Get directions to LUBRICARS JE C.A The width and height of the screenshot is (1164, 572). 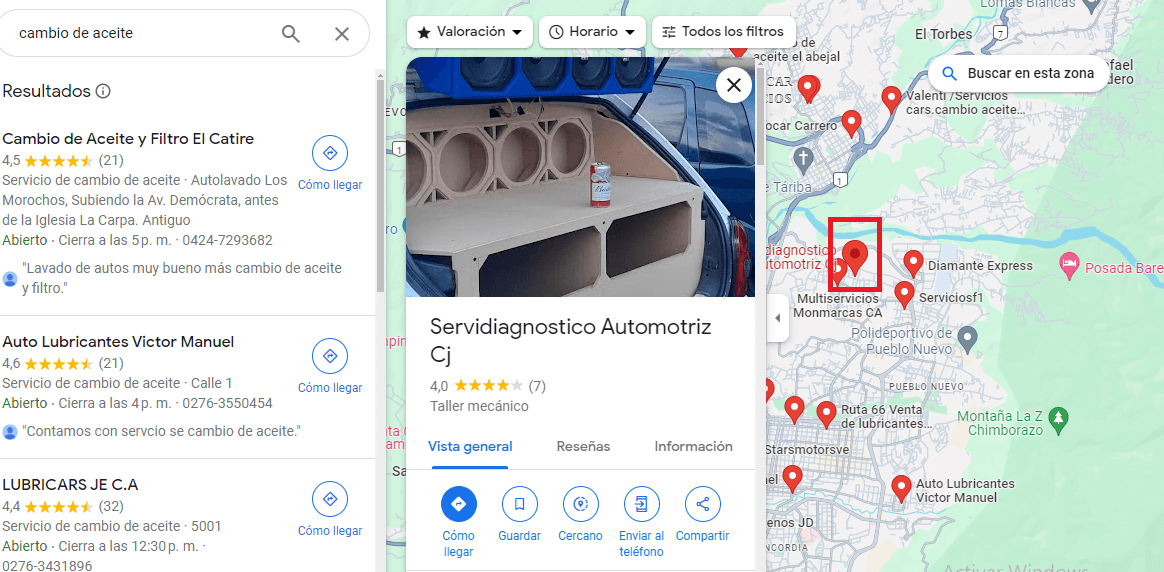330,499
